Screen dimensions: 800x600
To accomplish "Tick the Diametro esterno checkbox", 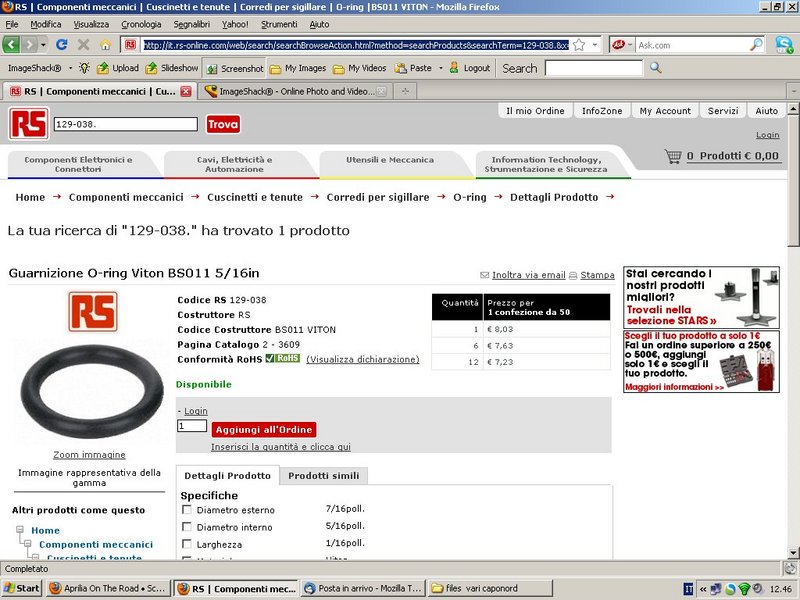I will 187,510.
